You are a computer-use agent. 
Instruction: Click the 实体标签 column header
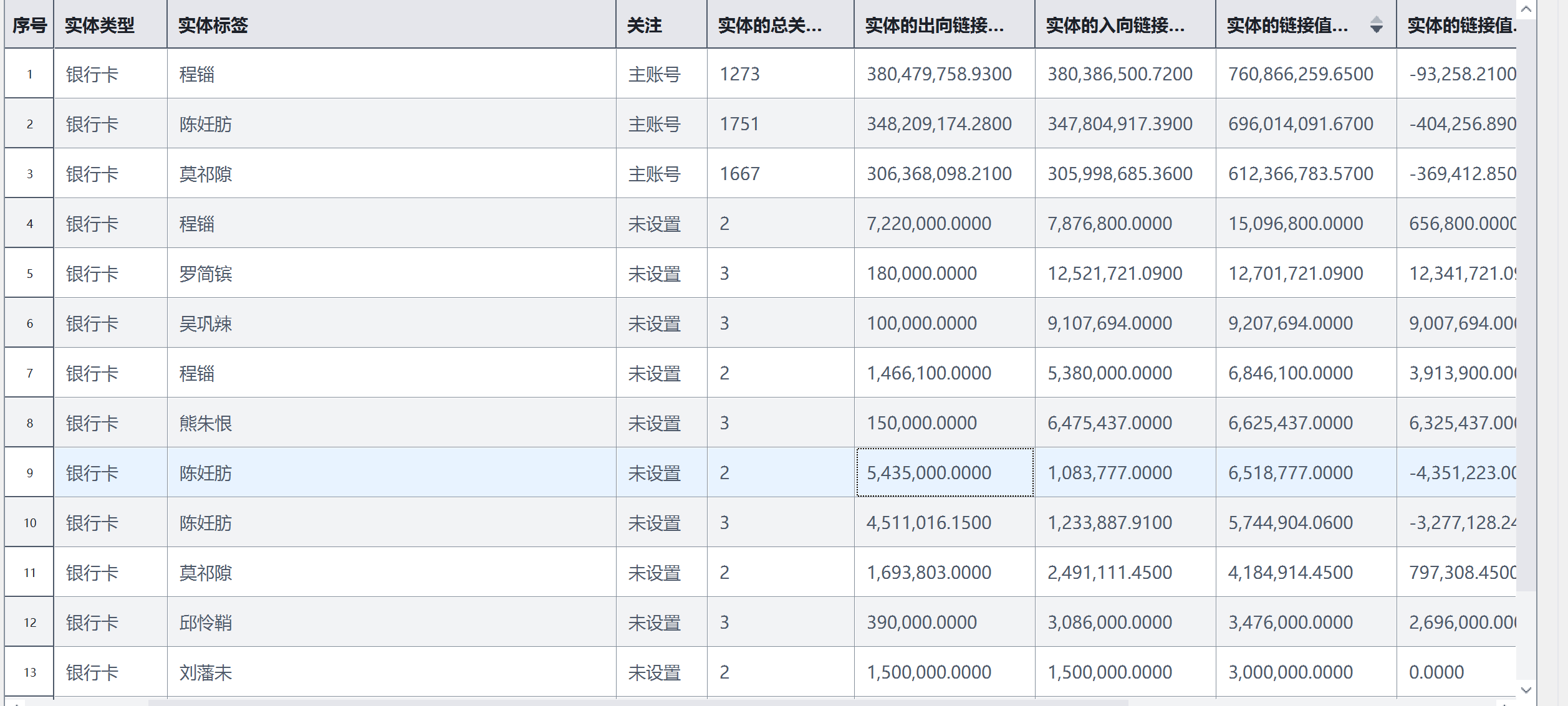[392, 25]
